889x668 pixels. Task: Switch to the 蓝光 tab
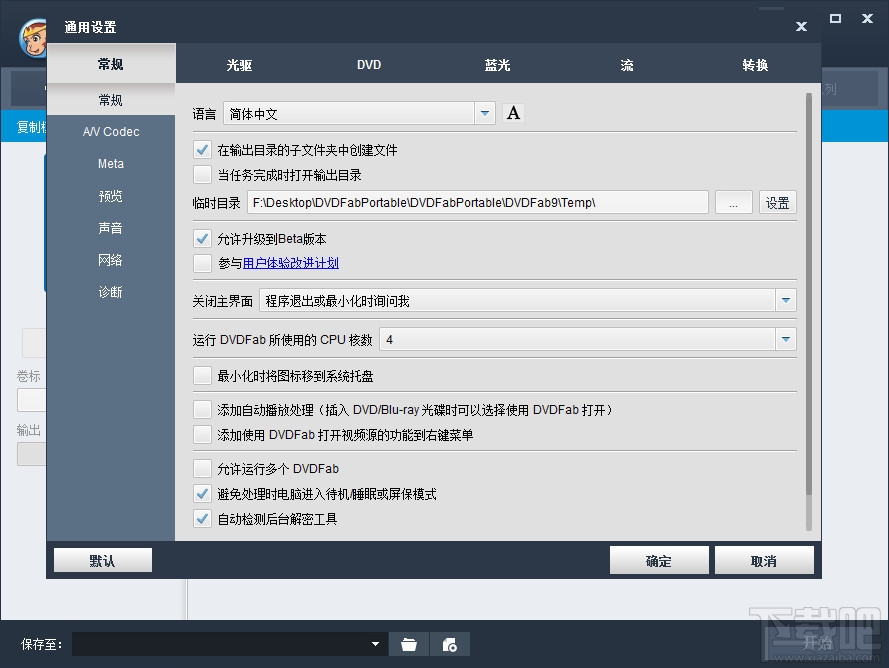tap(497, 64)
